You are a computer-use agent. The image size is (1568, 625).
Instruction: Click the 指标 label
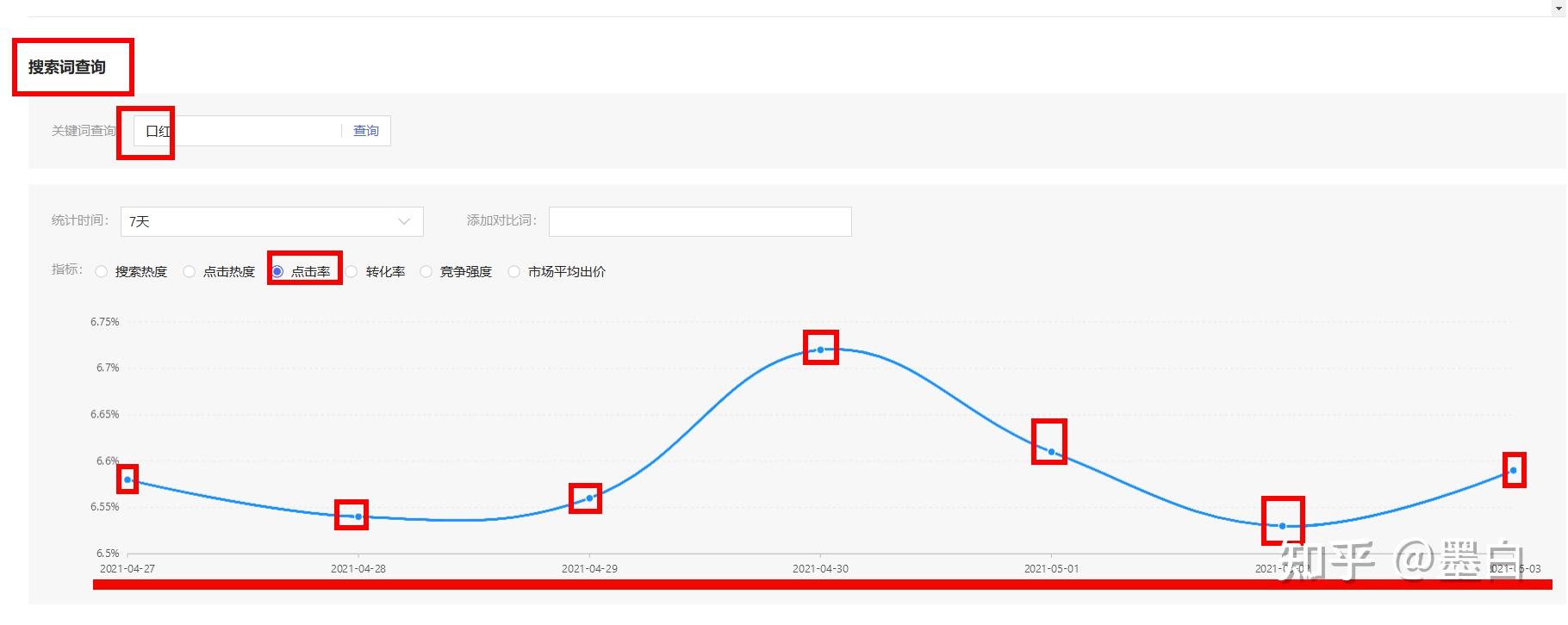pyautogui.click(x=67, y=269)
